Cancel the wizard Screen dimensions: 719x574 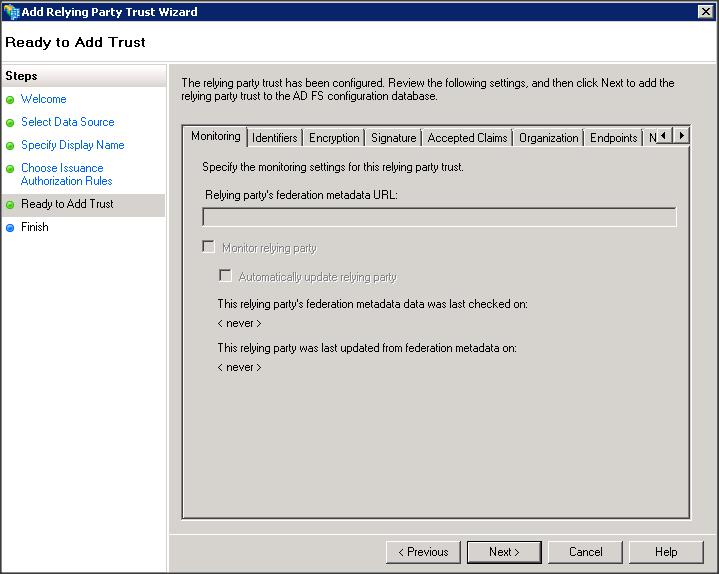coord(585,552)
